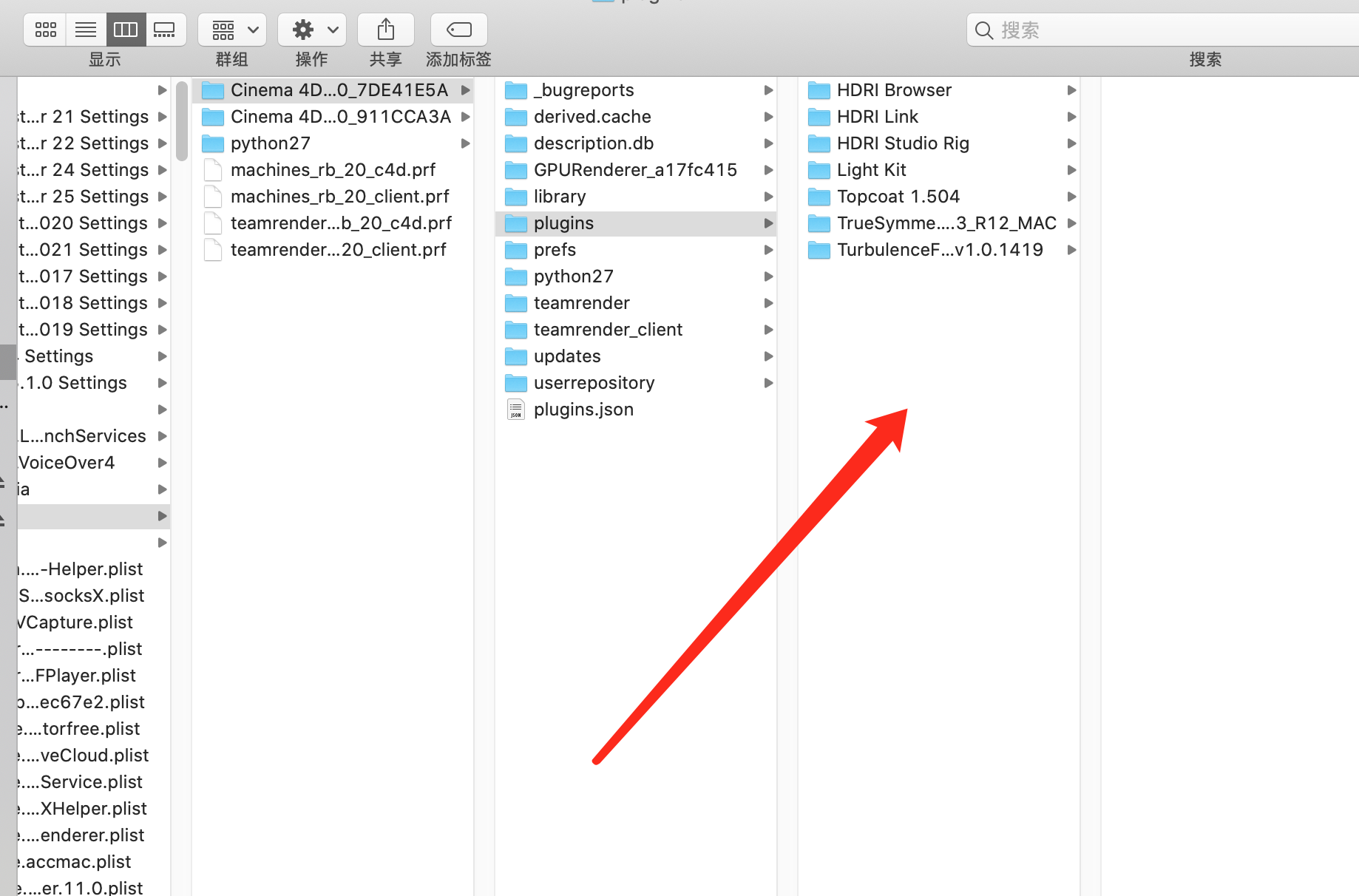Click GPURenderer_a17fc415 folder icon
This screenshot has height=896, width=1359.
click(516, 170)
